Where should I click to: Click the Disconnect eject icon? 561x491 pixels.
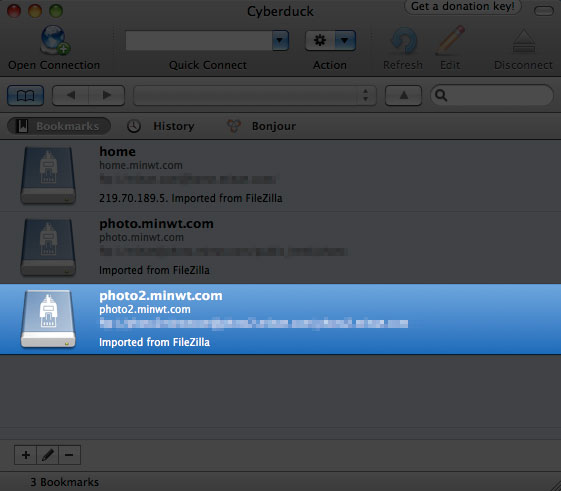pyautogui.click(x=523, y=41)
